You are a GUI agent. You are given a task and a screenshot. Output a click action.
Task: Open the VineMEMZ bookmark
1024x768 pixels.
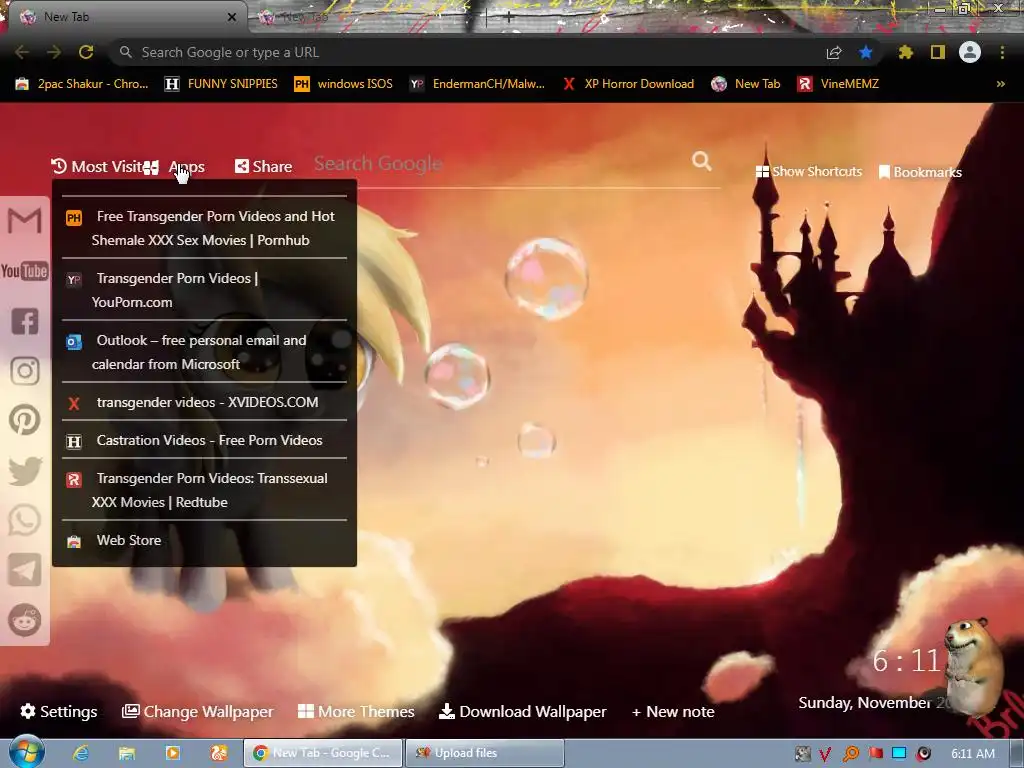pos(838,84)
